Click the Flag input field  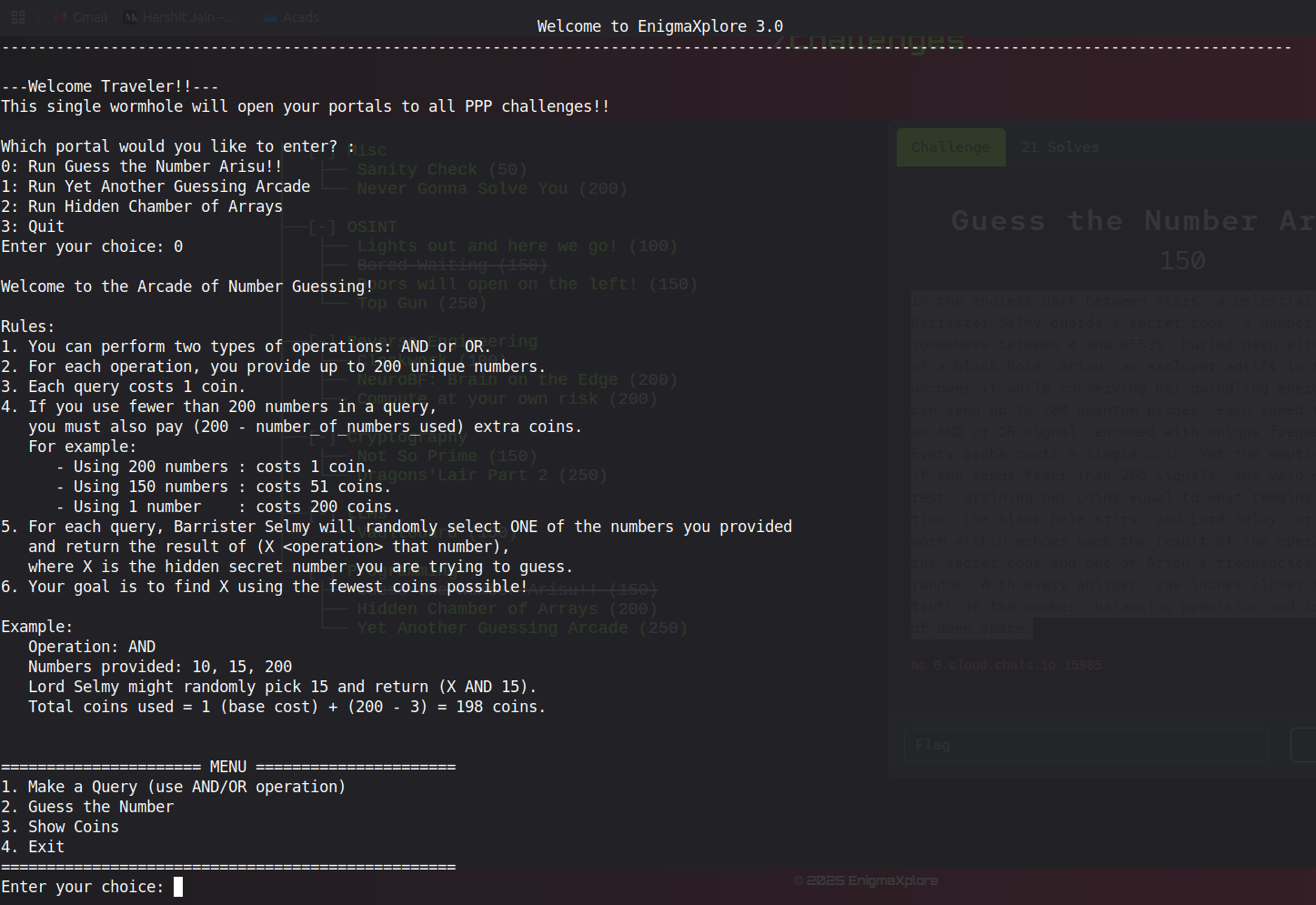[1085, 745]
